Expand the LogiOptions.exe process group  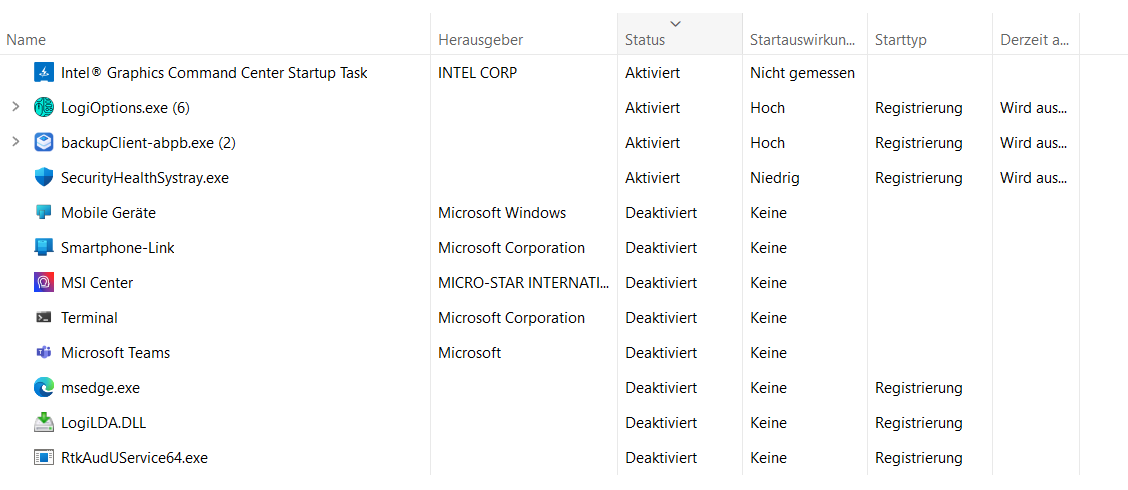15,108
